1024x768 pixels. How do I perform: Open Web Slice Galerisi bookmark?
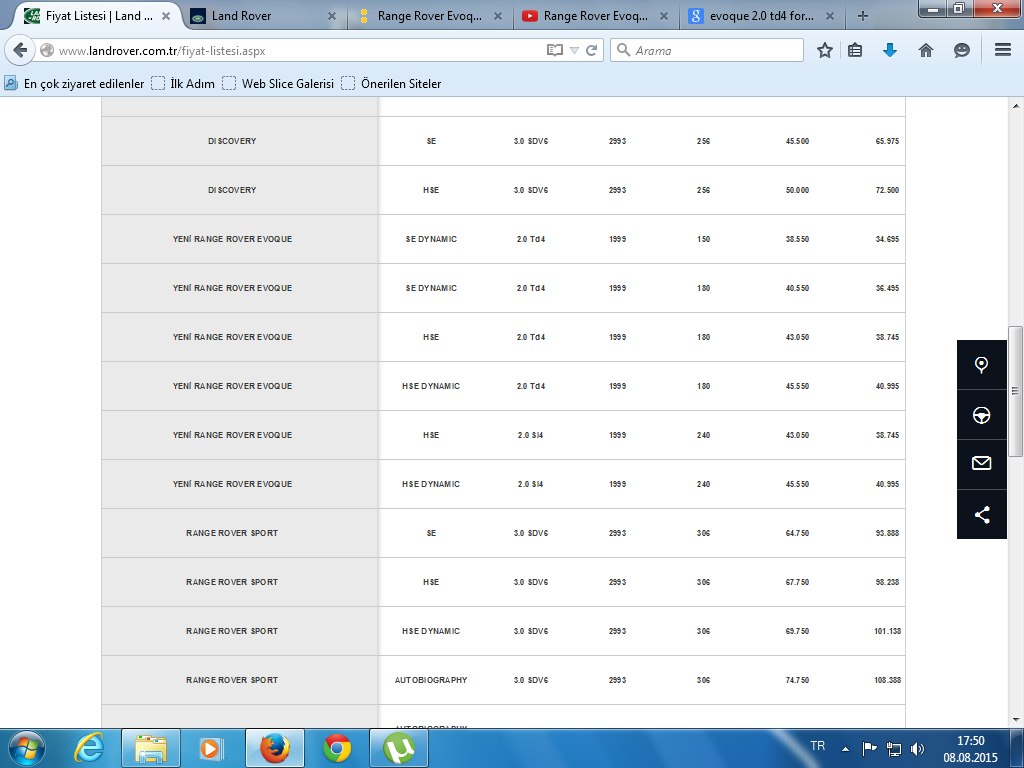point(278,84)
